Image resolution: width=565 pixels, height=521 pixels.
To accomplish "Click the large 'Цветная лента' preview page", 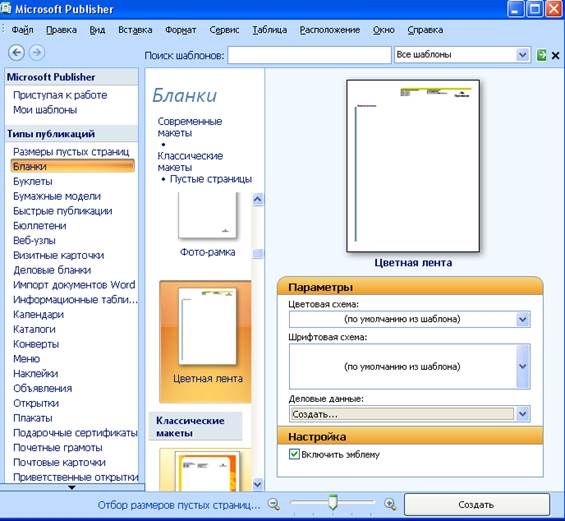I will [x=413, y=166].
